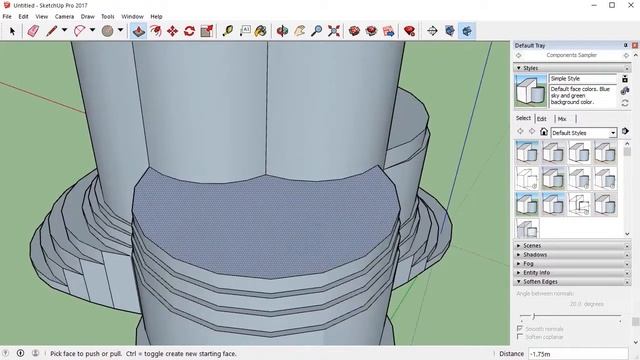This screenshot has height=360, width=640.
Task: Collapse the Soften Edges panel
Action: (x=571, y=282)
